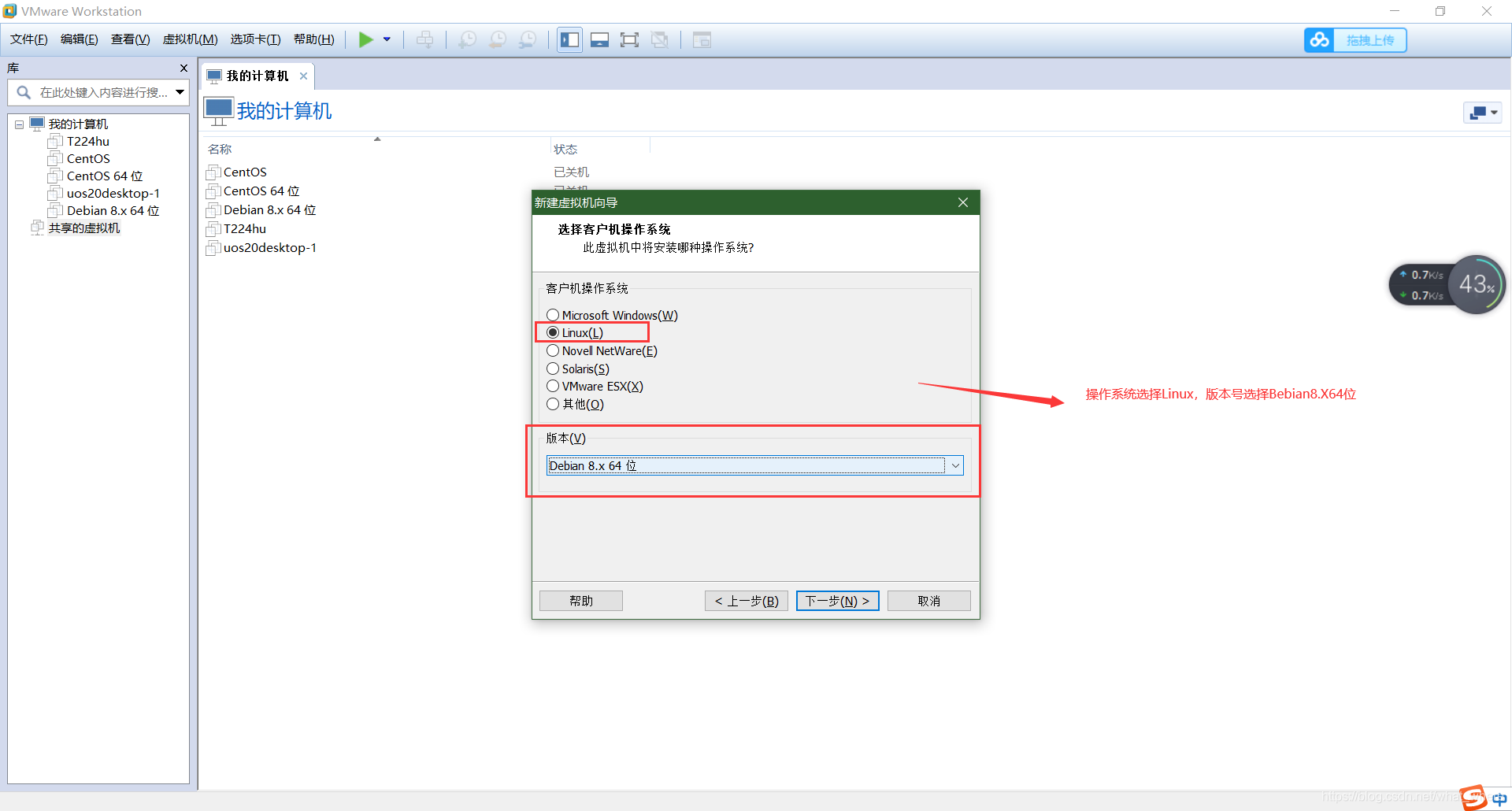The width and height of the screenshot is (1512, 811).
Task: Click the console view toolbar icon
Action: coord(702,39)
